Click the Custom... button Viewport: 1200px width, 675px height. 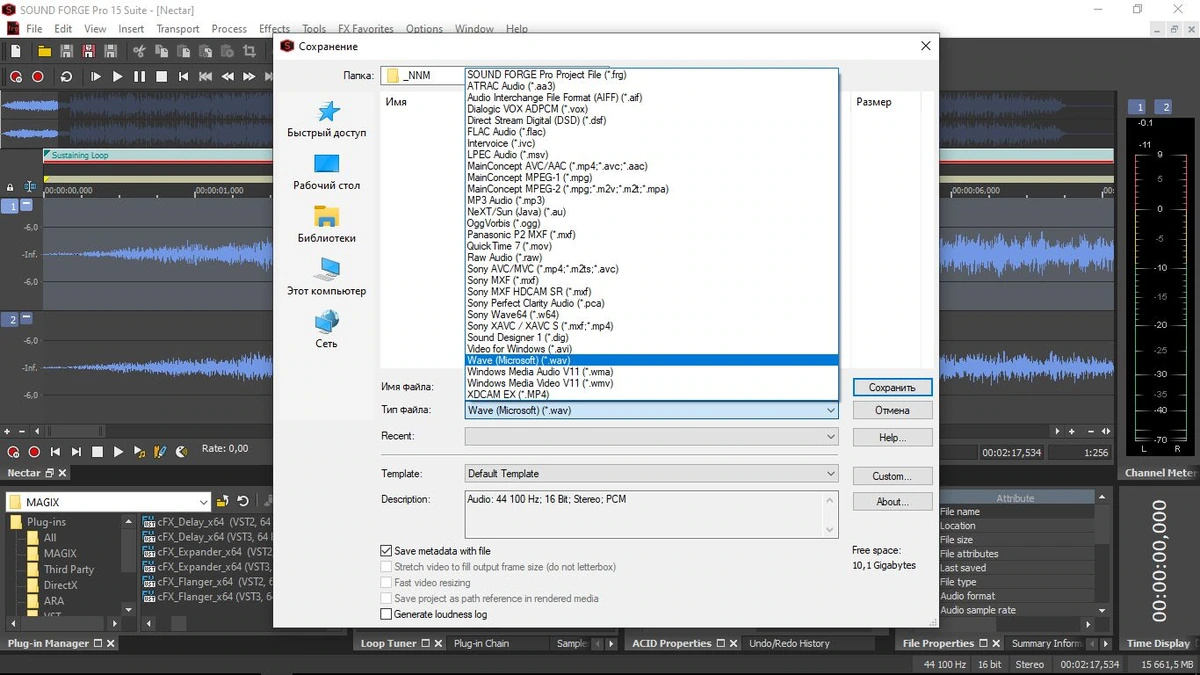(892, 476)
